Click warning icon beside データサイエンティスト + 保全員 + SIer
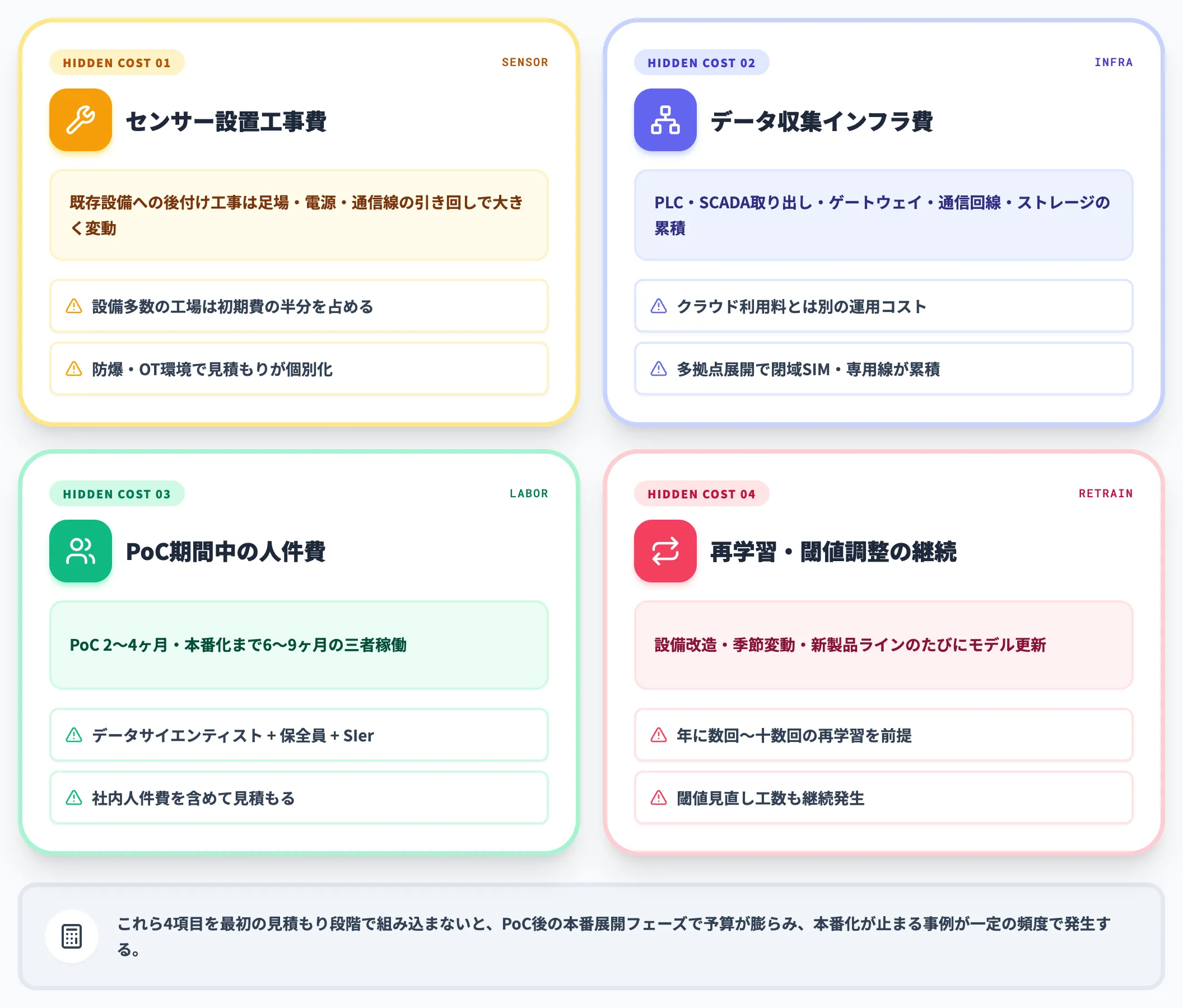Image resolution: width=1183 pixels, height=1008 pixels. [x=74, y=735]
